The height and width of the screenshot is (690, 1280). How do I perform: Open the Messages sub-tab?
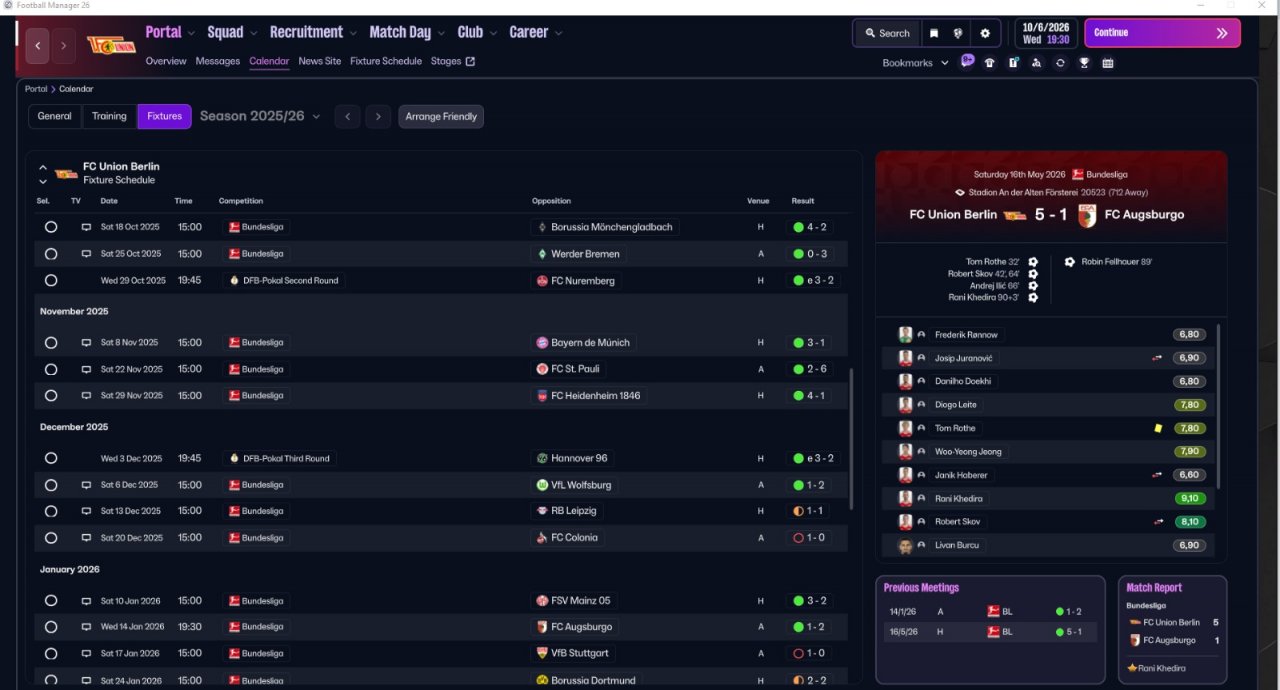pos(218,61)
